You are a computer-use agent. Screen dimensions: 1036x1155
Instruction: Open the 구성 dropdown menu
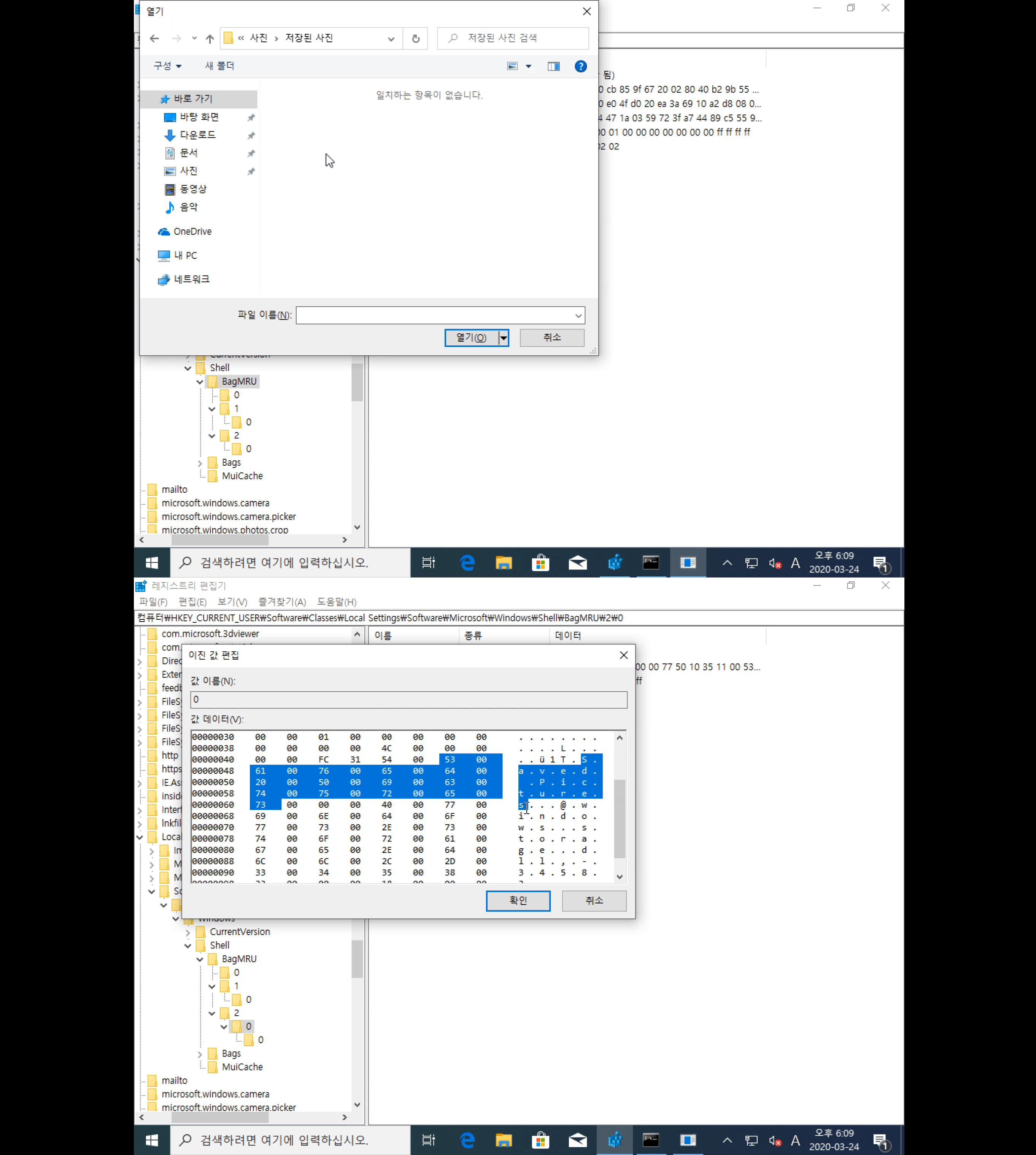tap(167, 66)
